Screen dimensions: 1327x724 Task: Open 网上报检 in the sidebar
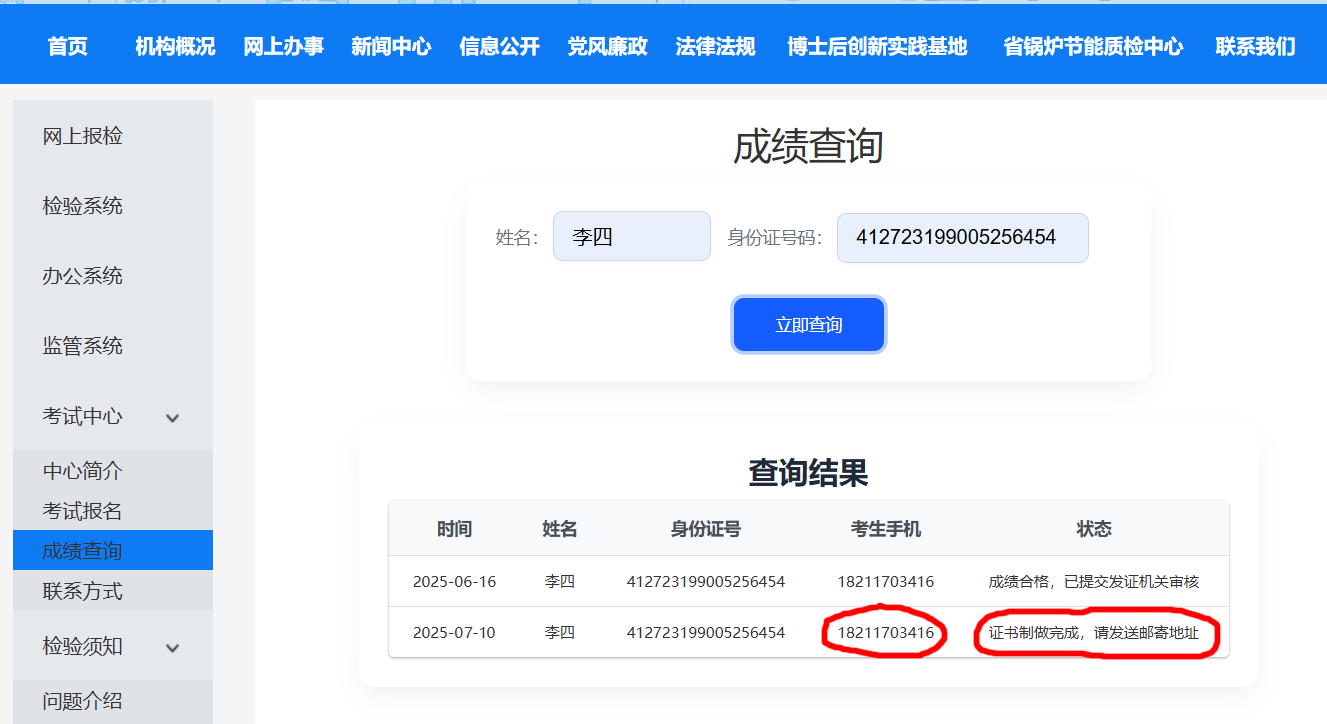(x=83, y=136)
